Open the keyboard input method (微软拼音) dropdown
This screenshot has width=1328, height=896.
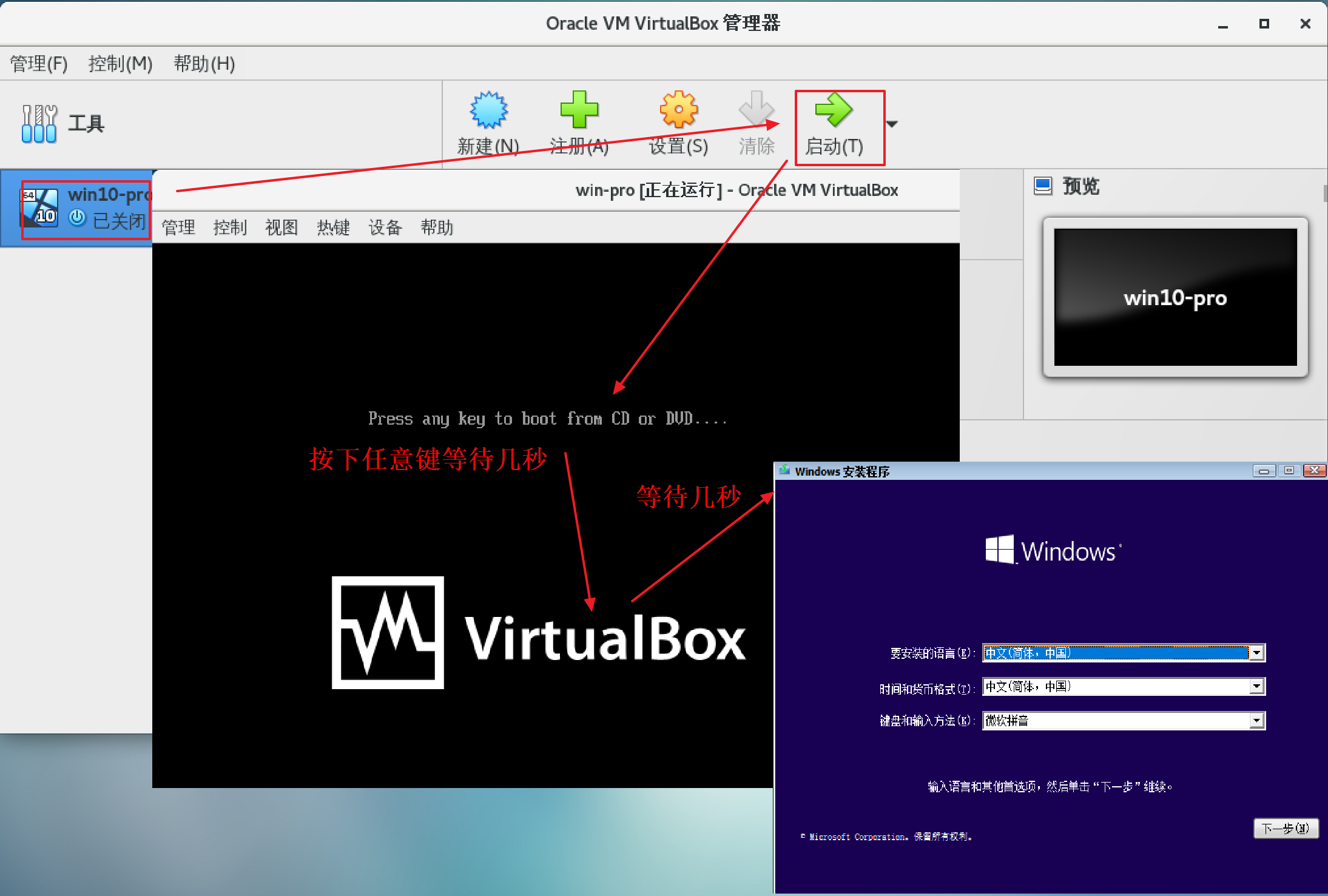(1257, 721)
